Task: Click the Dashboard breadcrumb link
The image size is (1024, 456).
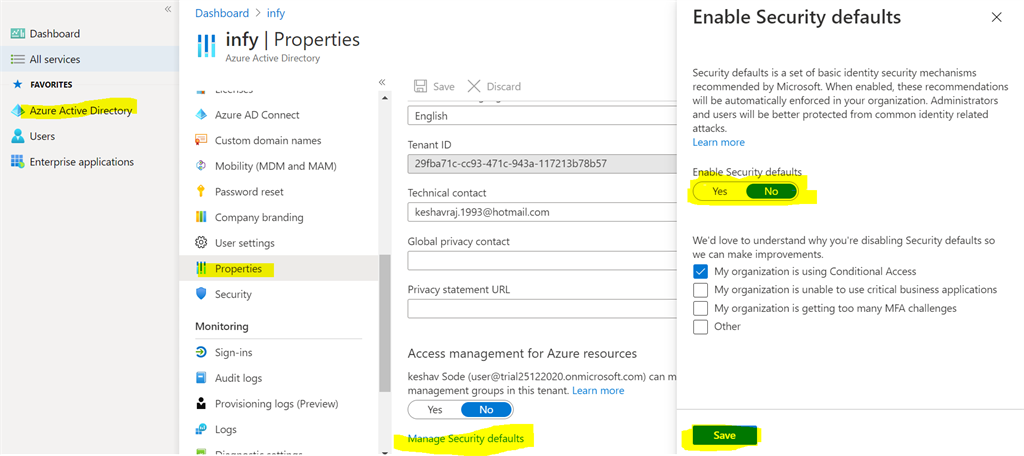Action: (x=222, y=13)
